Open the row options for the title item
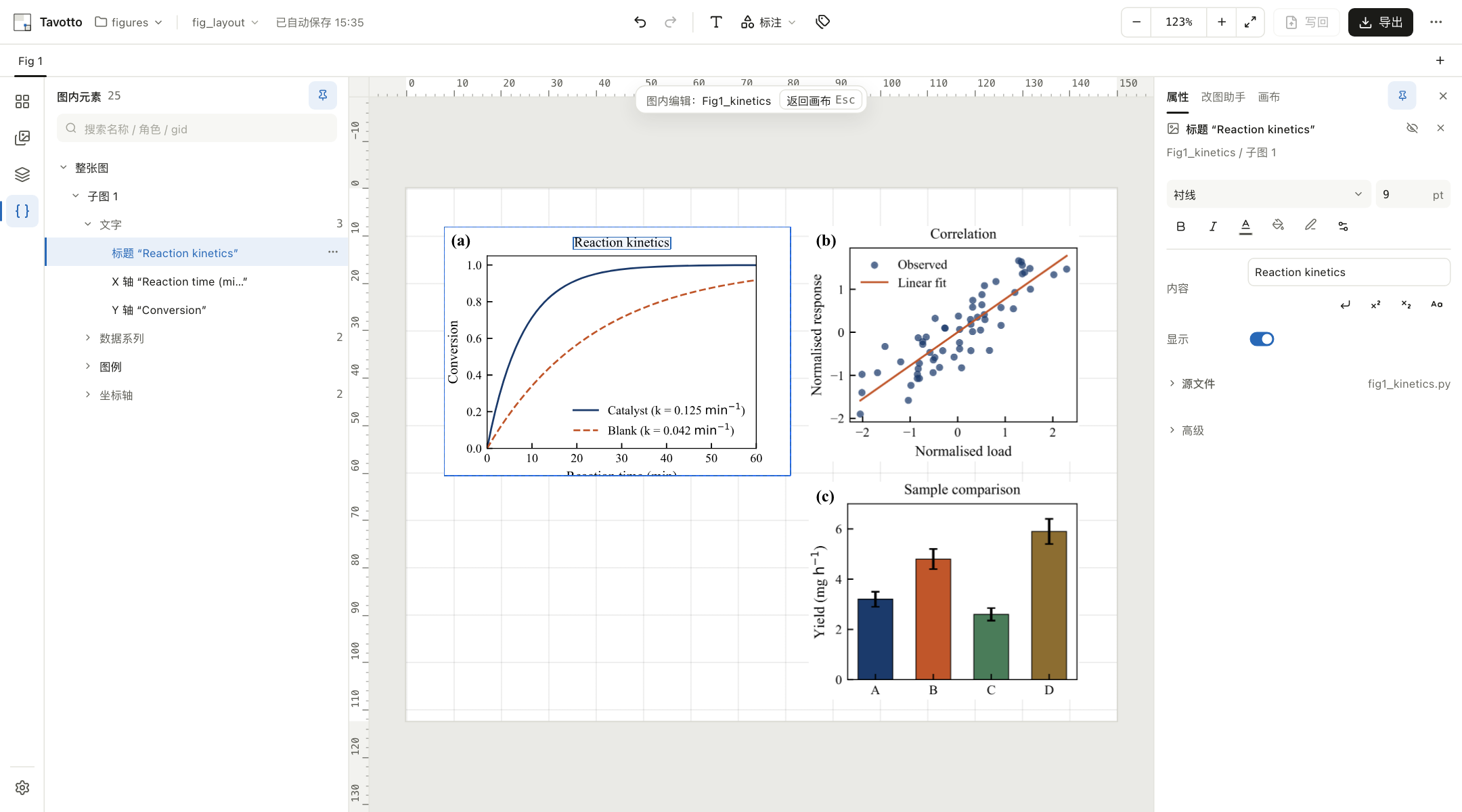Viewport: 1462px width, 812px height. click(x=332, y=252)
